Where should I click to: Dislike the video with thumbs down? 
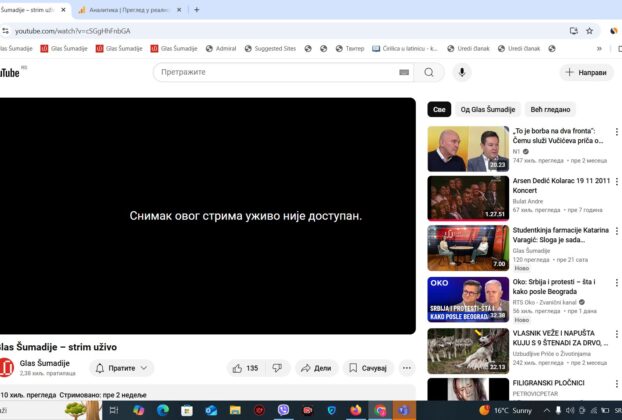tap(277, 368)
